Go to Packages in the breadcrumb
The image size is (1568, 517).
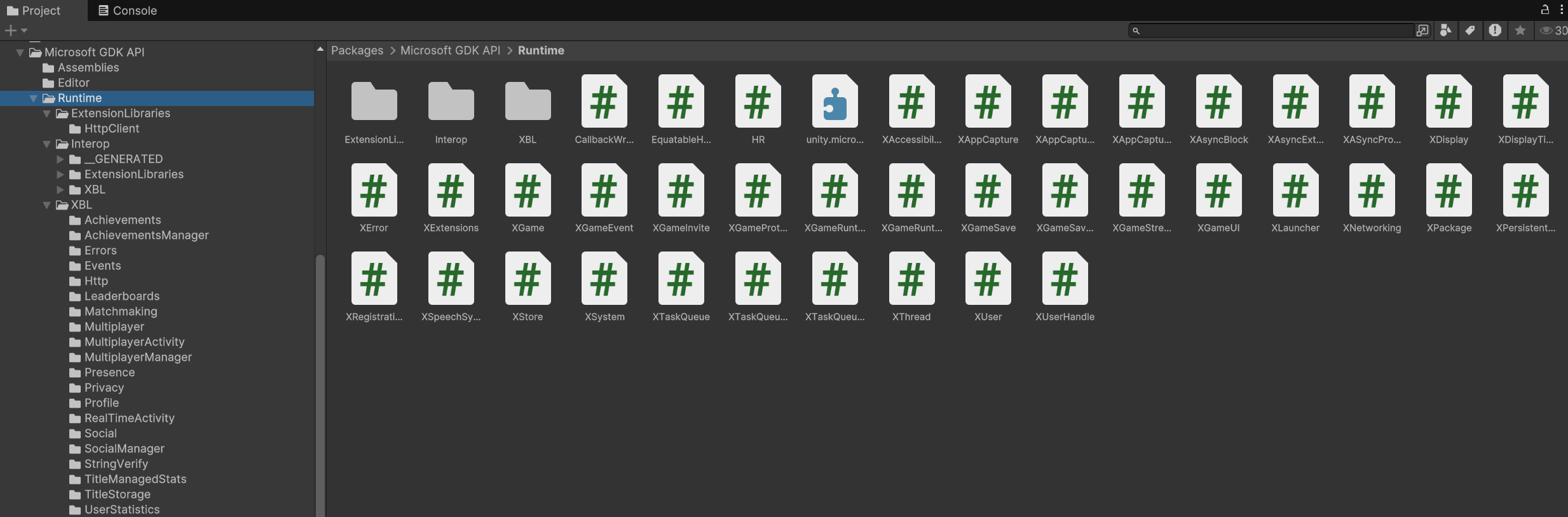357,50
